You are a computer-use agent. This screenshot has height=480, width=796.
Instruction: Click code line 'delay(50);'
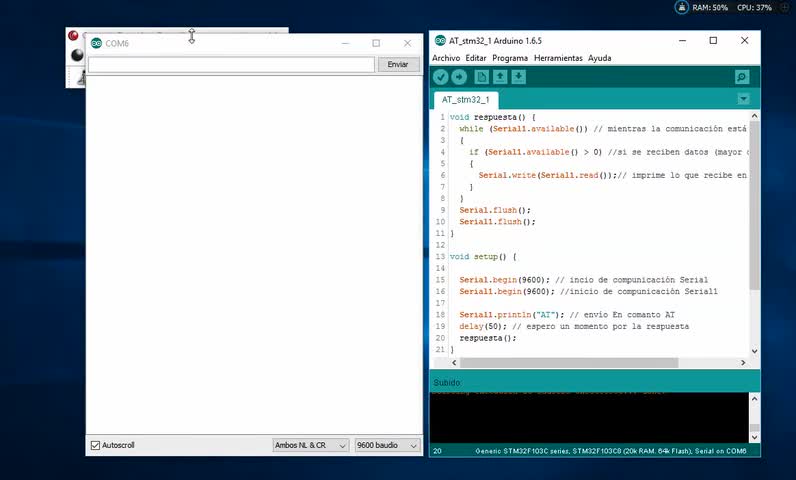click(x=483, y=326)
